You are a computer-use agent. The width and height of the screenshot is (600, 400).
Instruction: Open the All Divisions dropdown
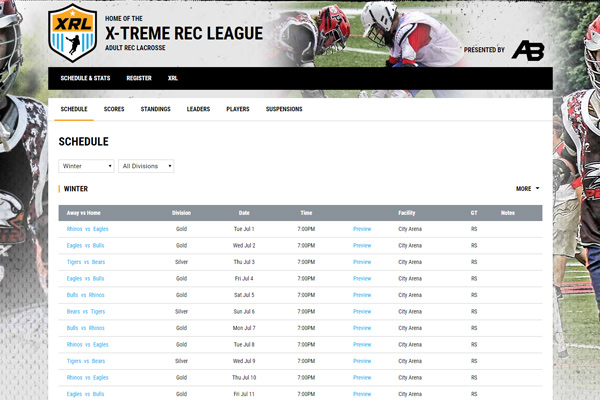coord(146,165)
